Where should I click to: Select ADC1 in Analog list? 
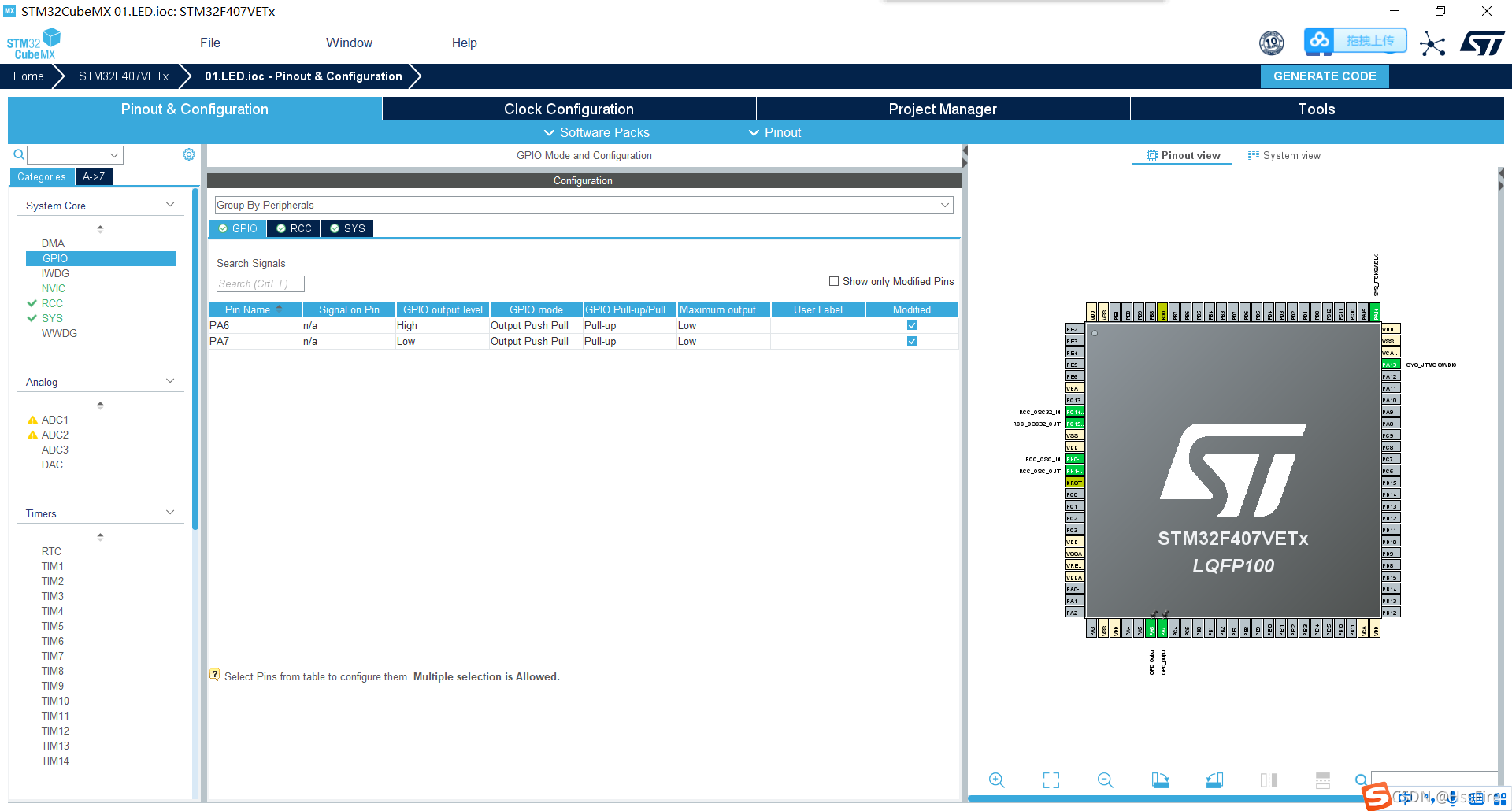click(55, 420)
